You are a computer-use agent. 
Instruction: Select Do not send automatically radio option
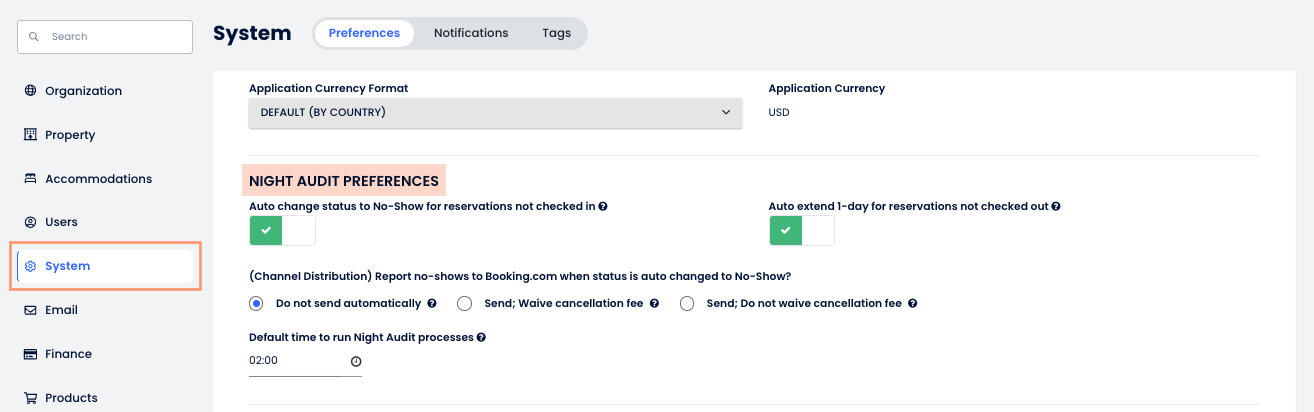pos(256,303)
